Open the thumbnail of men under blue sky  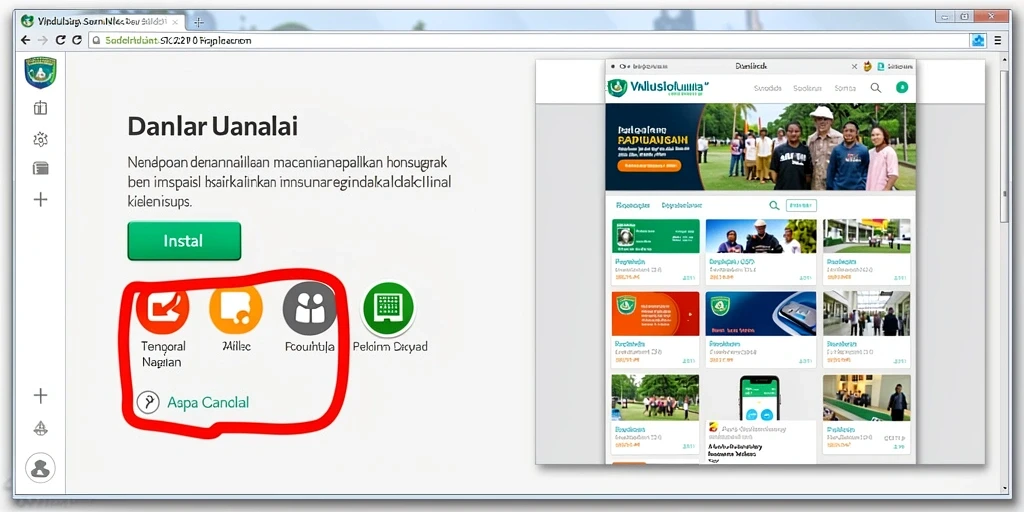(761, 236)
